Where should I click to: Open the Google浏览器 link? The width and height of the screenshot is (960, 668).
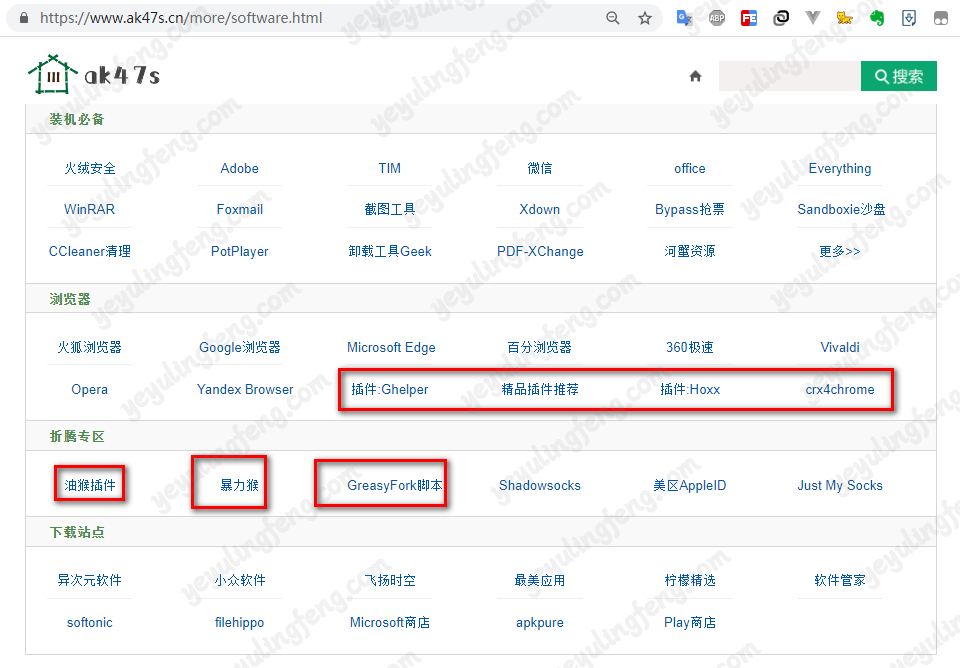239,347
